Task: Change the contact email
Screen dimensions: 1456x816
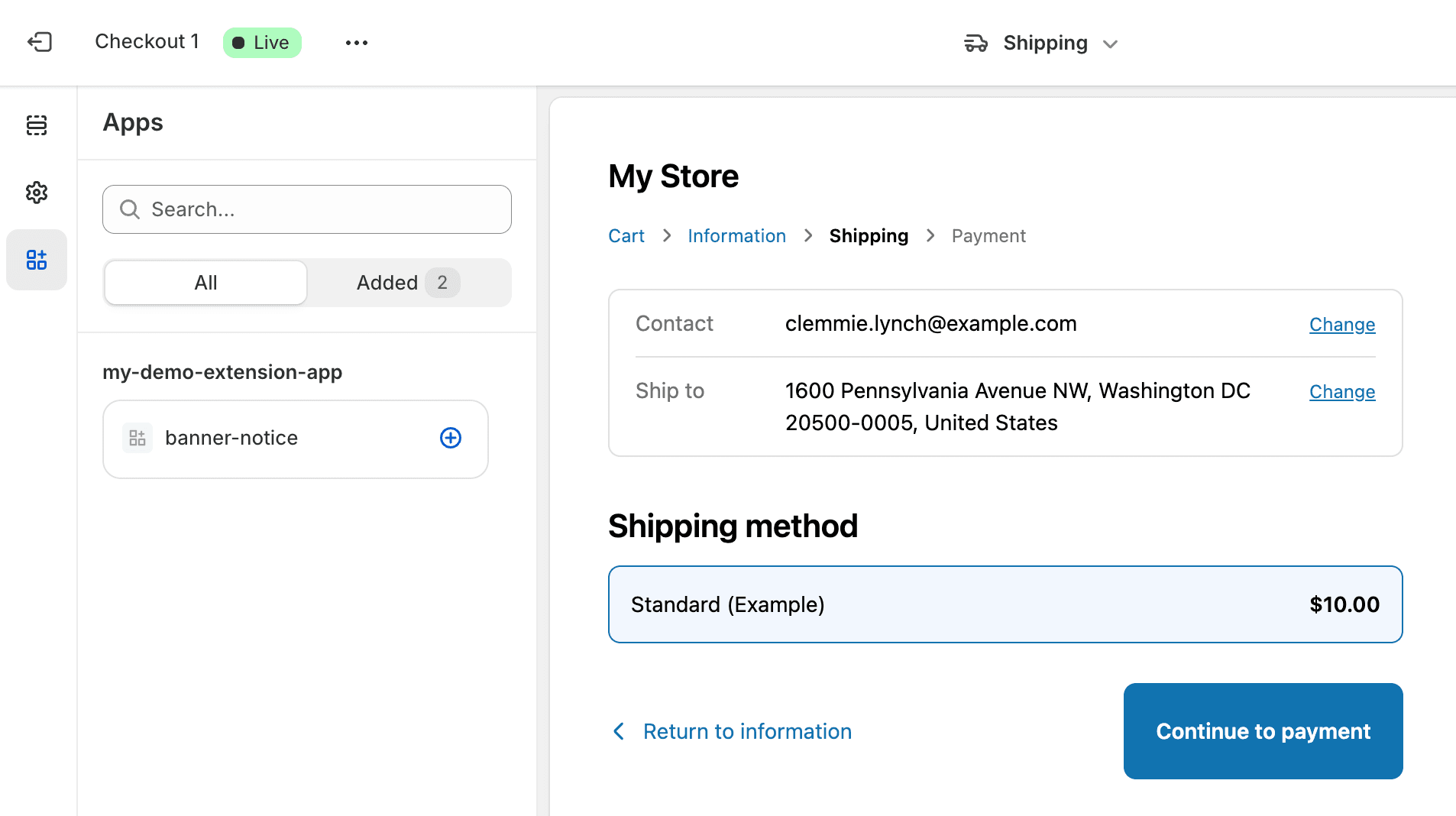Action: pos(1341,325)
